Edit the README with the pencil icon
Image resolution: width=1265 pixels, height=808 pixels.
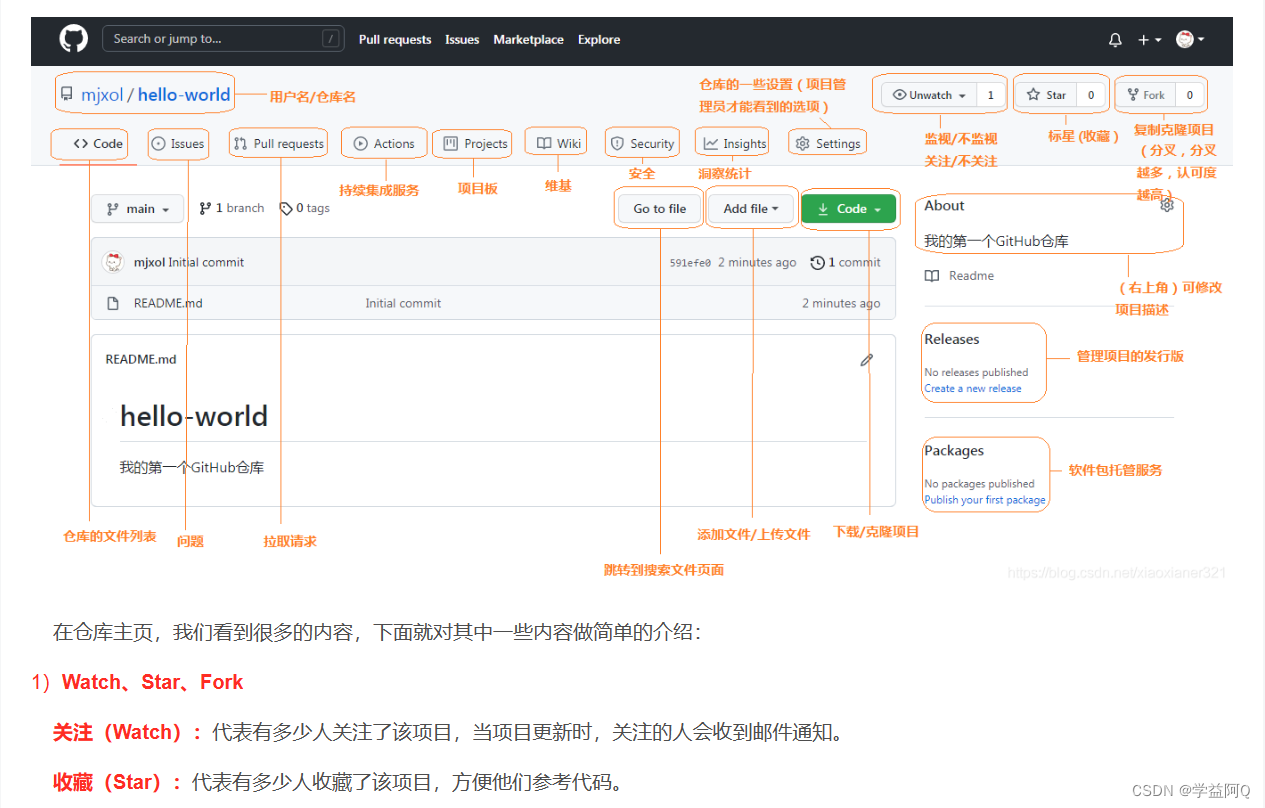867,360
